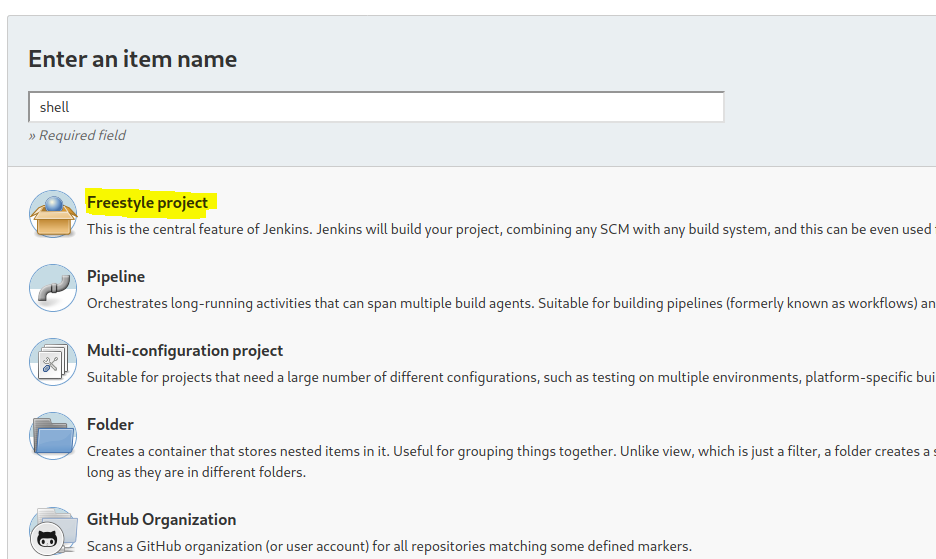Click the Pipeline pipe icon
936x559 pixels.
[53, 288]
